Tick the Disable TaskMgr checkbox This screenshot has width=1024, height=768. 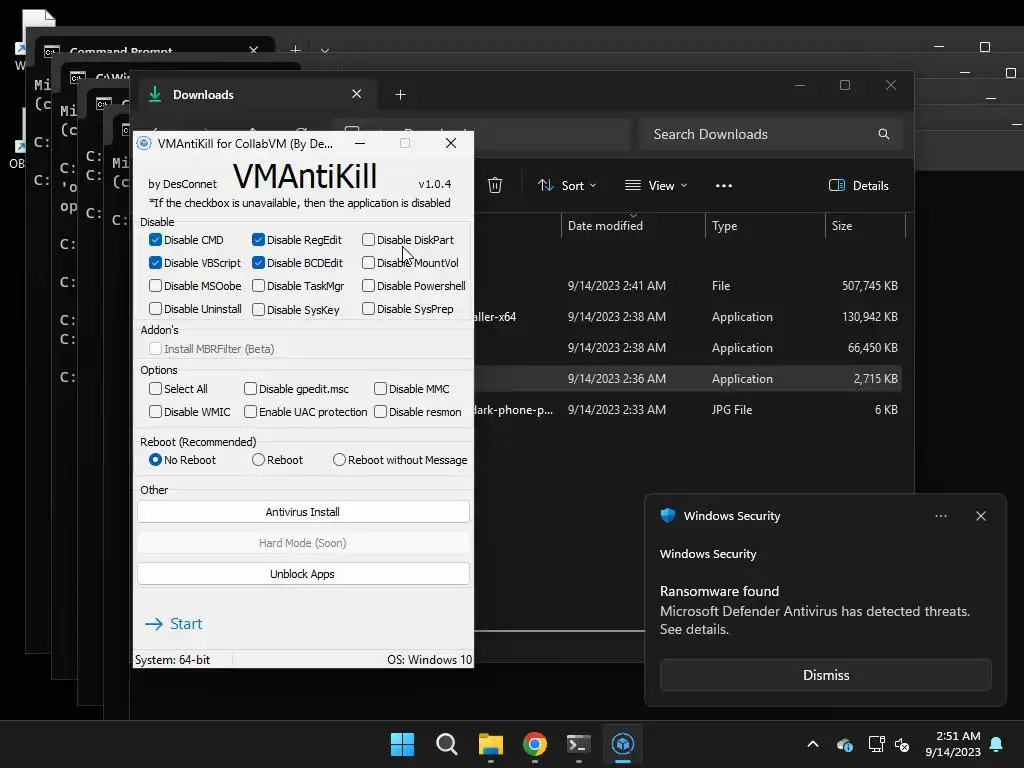[x=259, y=285]
